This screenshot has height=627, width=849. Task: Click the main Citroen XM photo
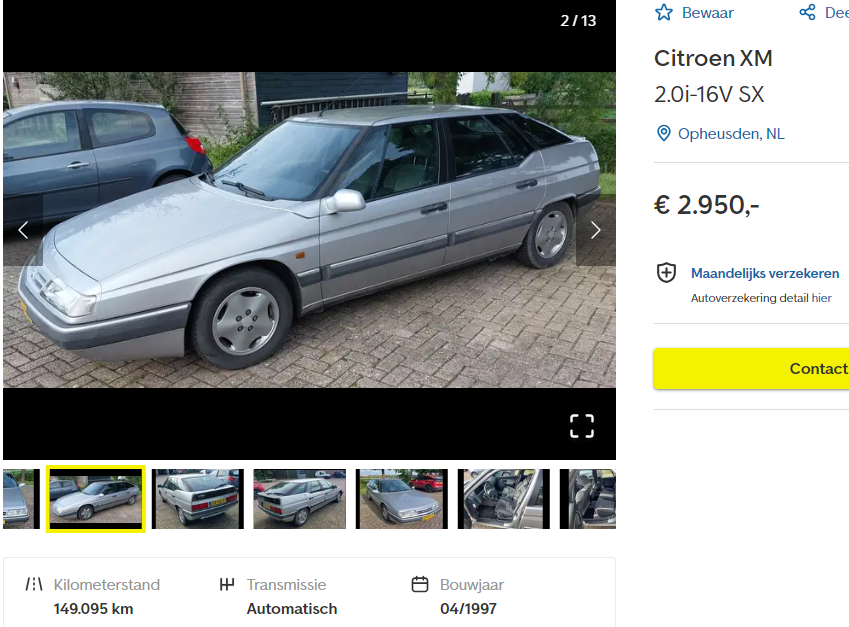[309, 230]
